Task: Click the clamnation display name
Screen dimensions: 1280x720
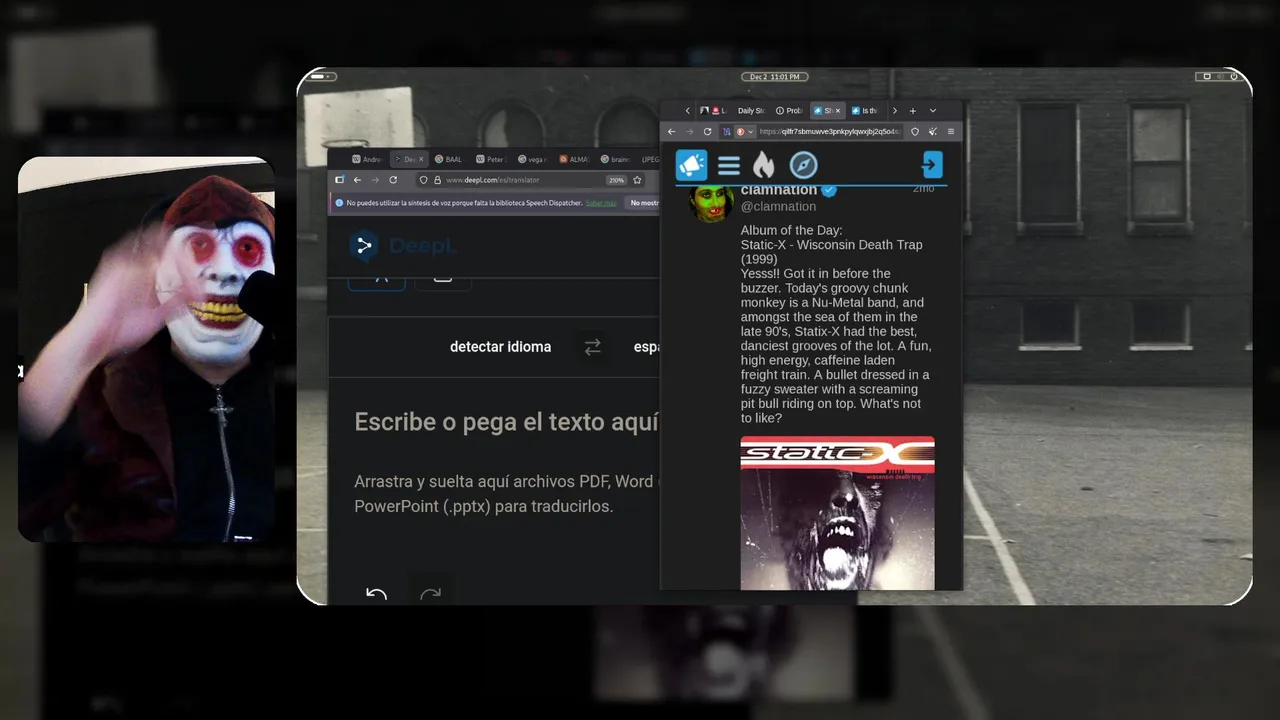Action: pos(779,190)
